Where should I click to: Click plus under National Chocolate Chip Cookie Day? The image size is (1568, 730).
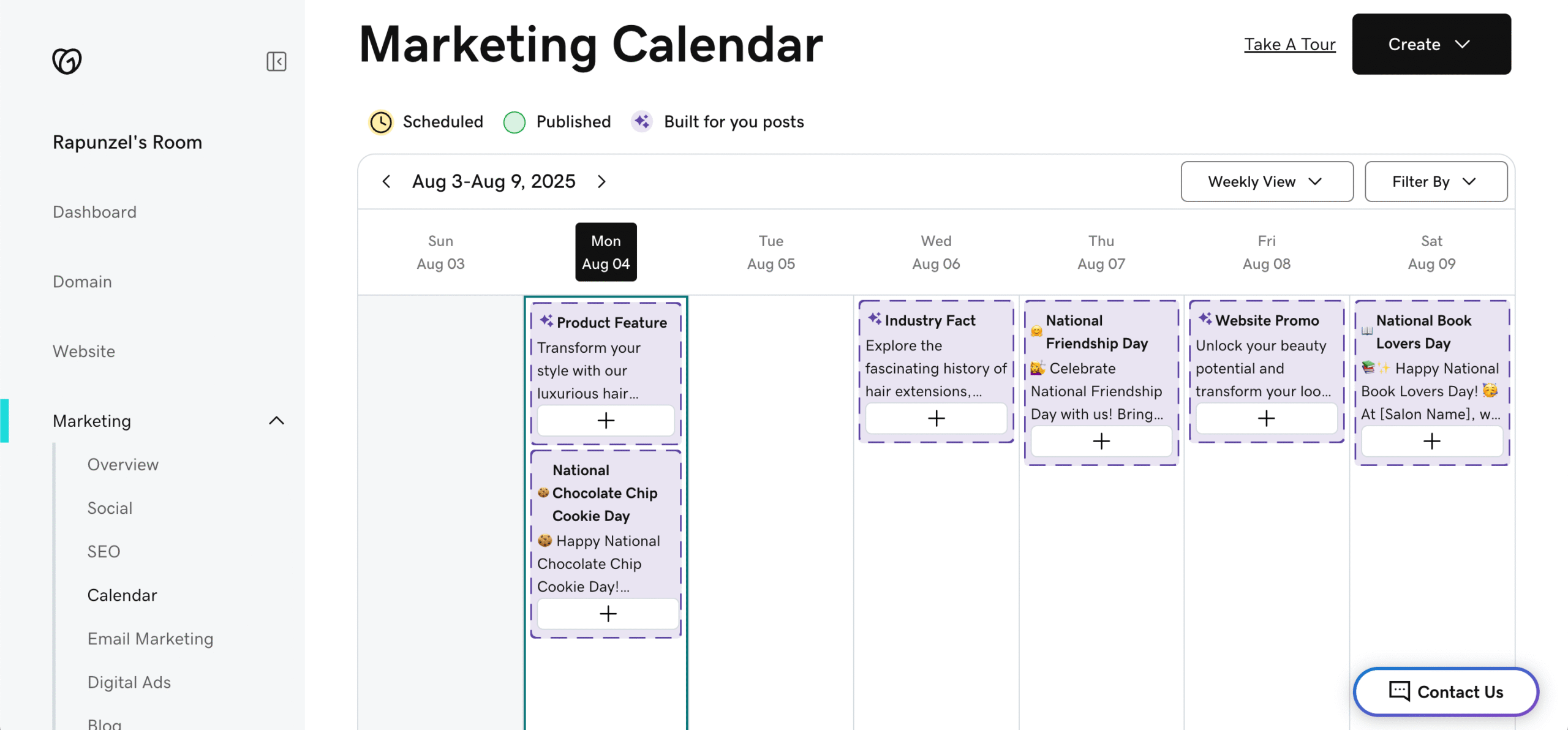click(x=608, y=614)
